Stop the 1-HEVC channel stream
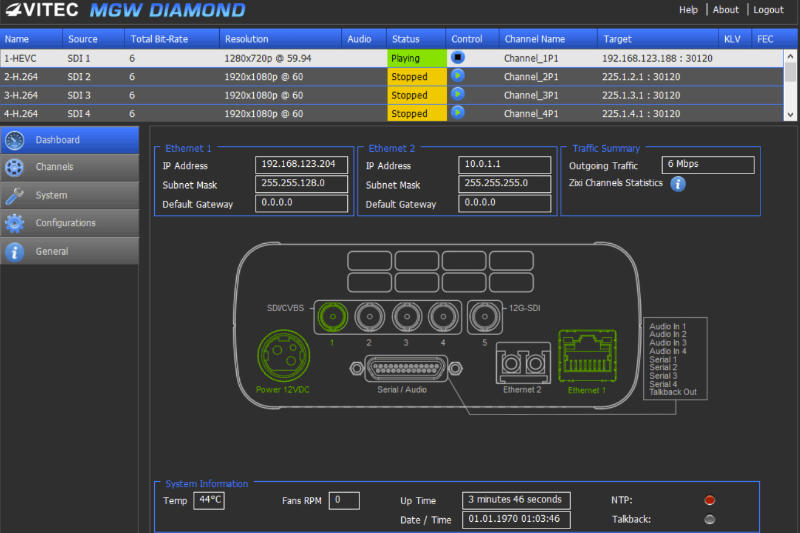The image size is (800, 533). (458, 58)
